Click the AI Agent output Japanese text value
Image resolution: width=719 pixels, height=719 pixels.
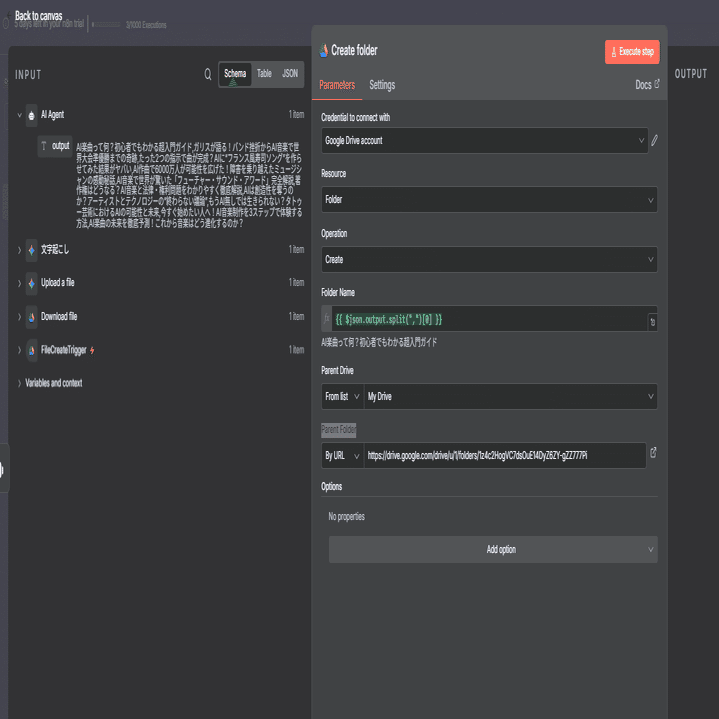point(189,185)
